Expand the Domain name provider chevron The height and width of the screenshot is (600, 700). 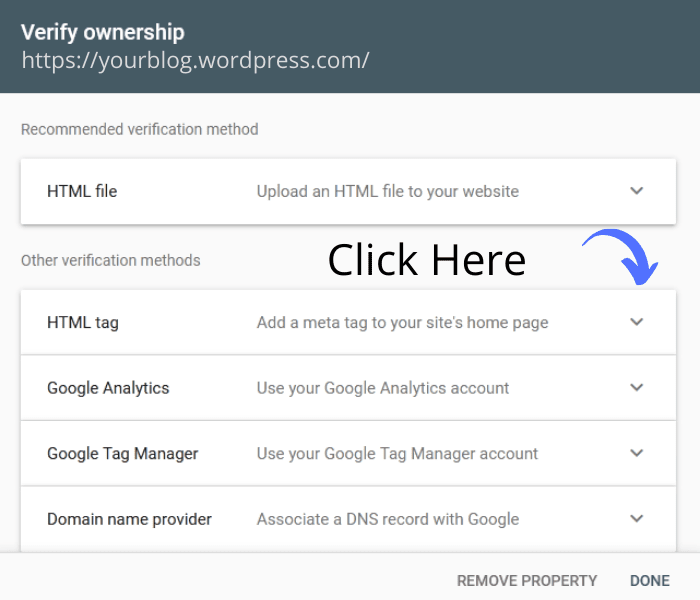click(x=637, y=518)
